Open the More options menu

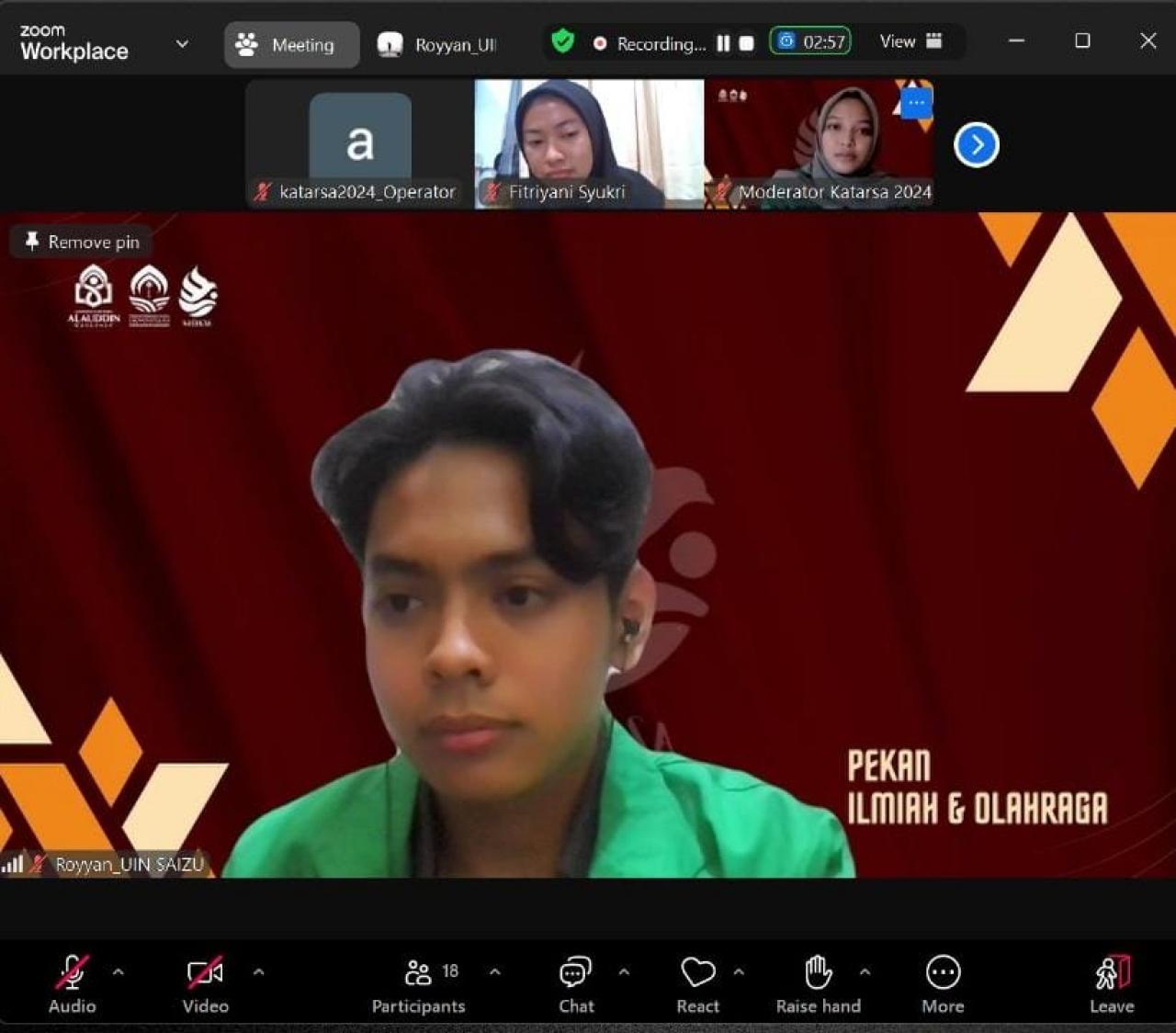pos(943,983)
